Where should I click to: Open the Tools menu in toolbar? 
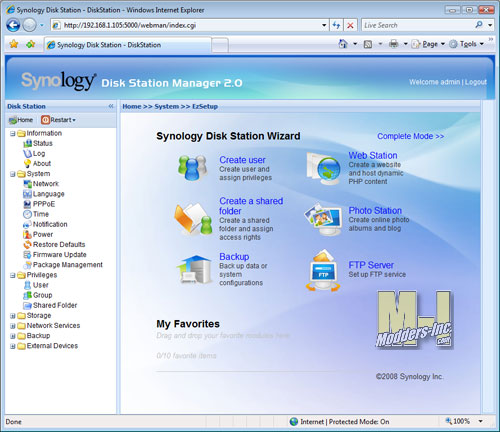(x=467, y=44)
